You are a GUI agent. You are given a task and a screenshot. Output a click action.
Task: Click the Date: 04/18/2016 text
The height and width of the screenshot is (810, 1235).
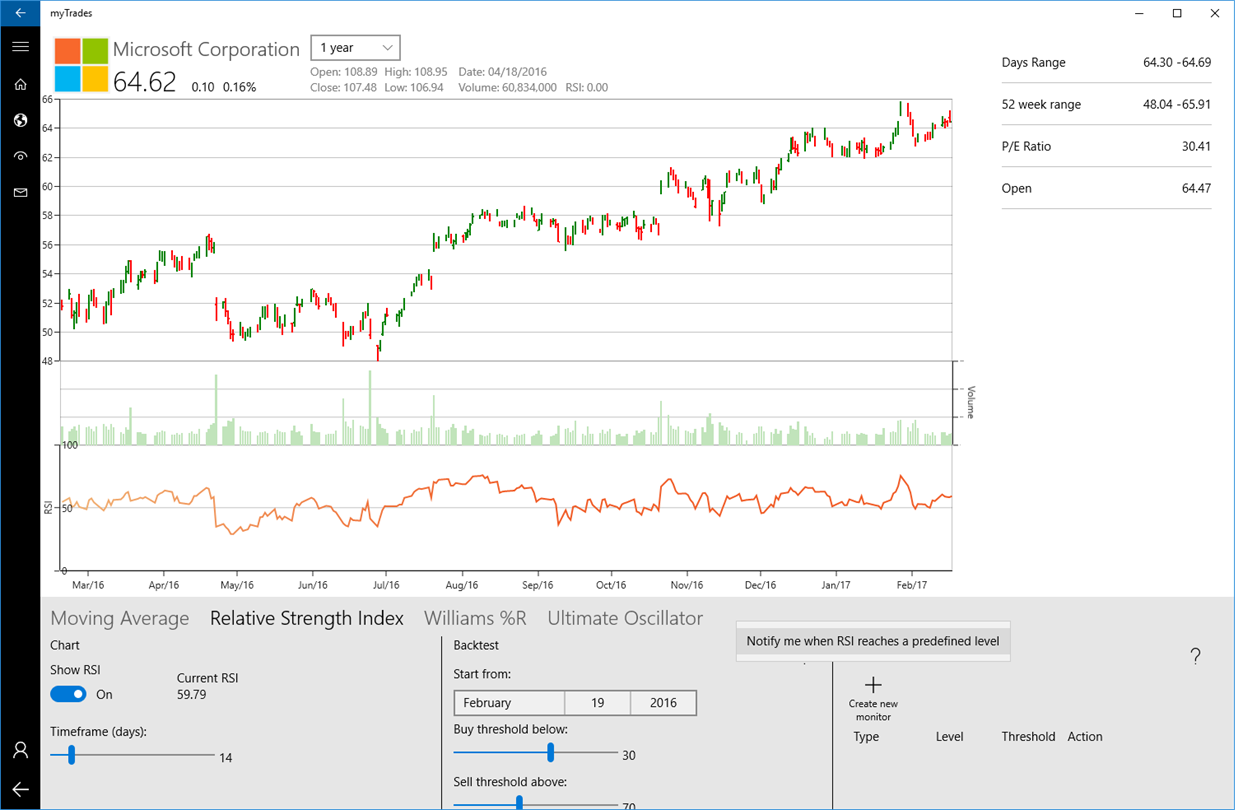[503, 72]
